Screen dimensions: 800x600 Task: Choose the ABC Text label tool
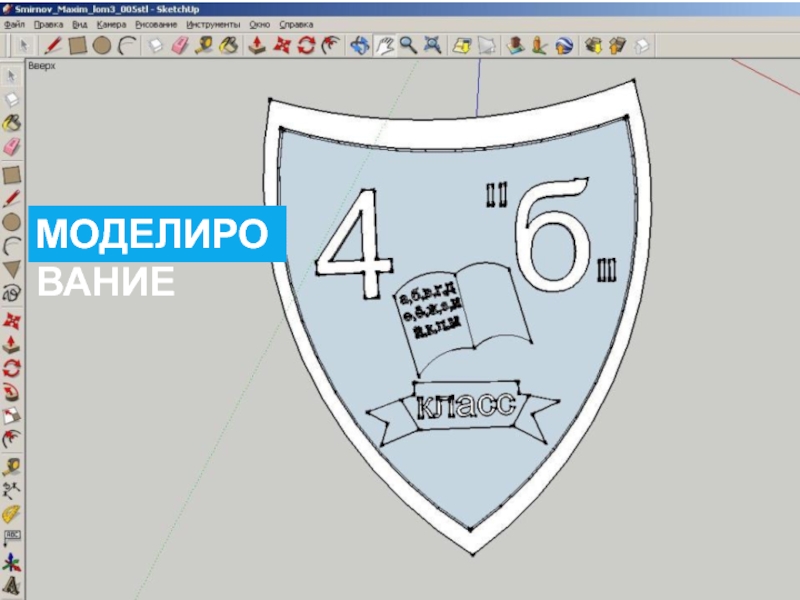coord(12,538)
